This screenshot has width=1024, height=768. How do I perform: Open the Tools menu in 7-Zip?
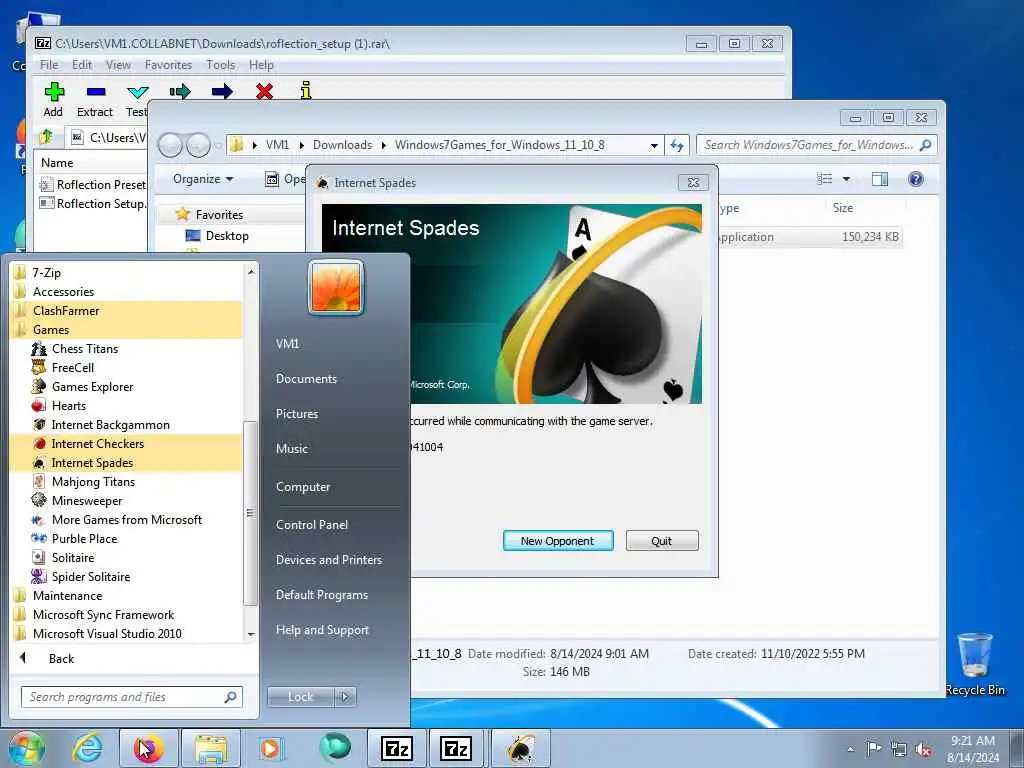pos(221,65)
